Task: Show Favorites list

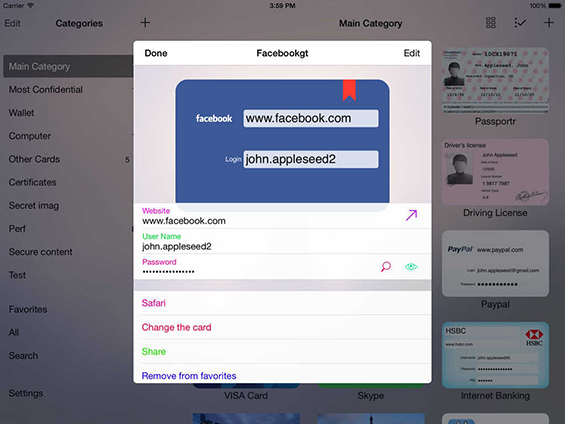Action: (28, 309)
